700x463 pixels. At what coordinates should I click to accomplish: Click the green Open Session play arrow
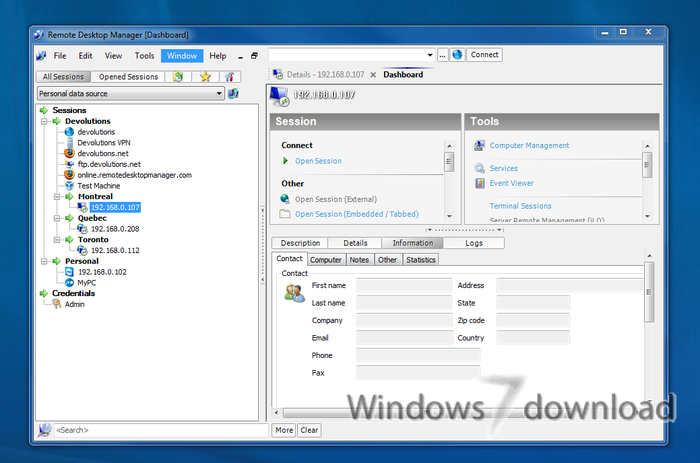tap(286, 161)
